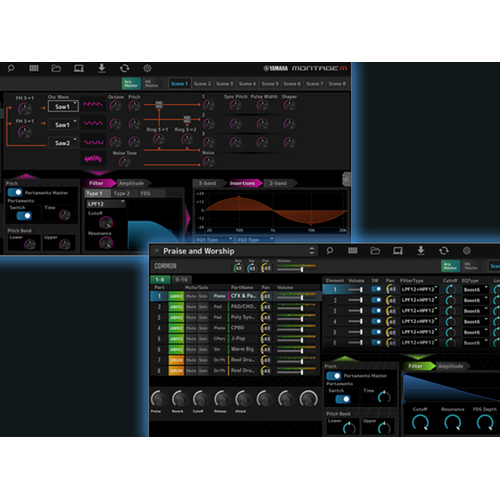Select Scene 5 tab

click(x=270, y=84)
